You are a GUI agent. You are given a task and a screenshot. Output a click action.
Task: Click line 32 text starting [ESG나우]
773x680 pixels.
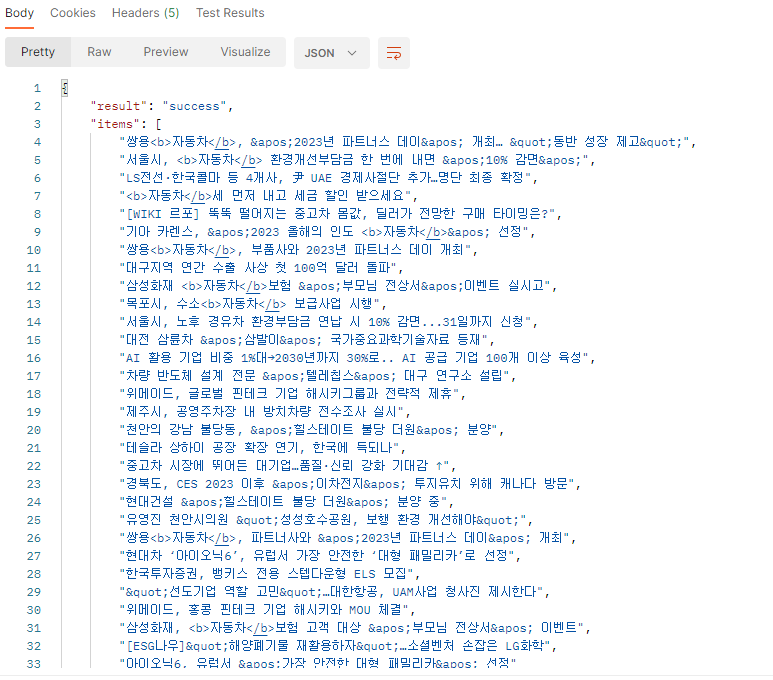coord(335,646)
